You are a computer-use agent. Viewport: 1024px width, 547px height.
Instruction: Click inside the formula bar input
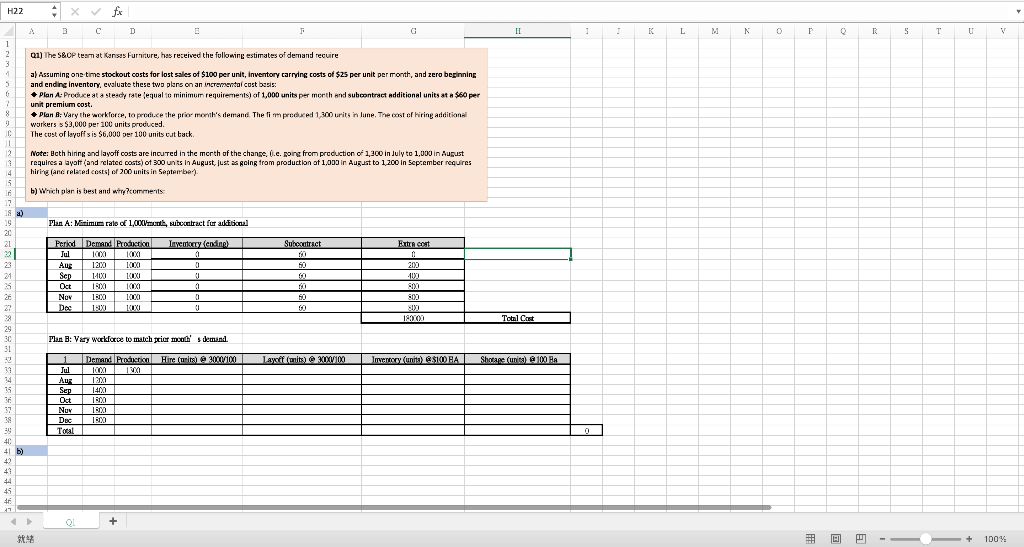tap(568, 11)
